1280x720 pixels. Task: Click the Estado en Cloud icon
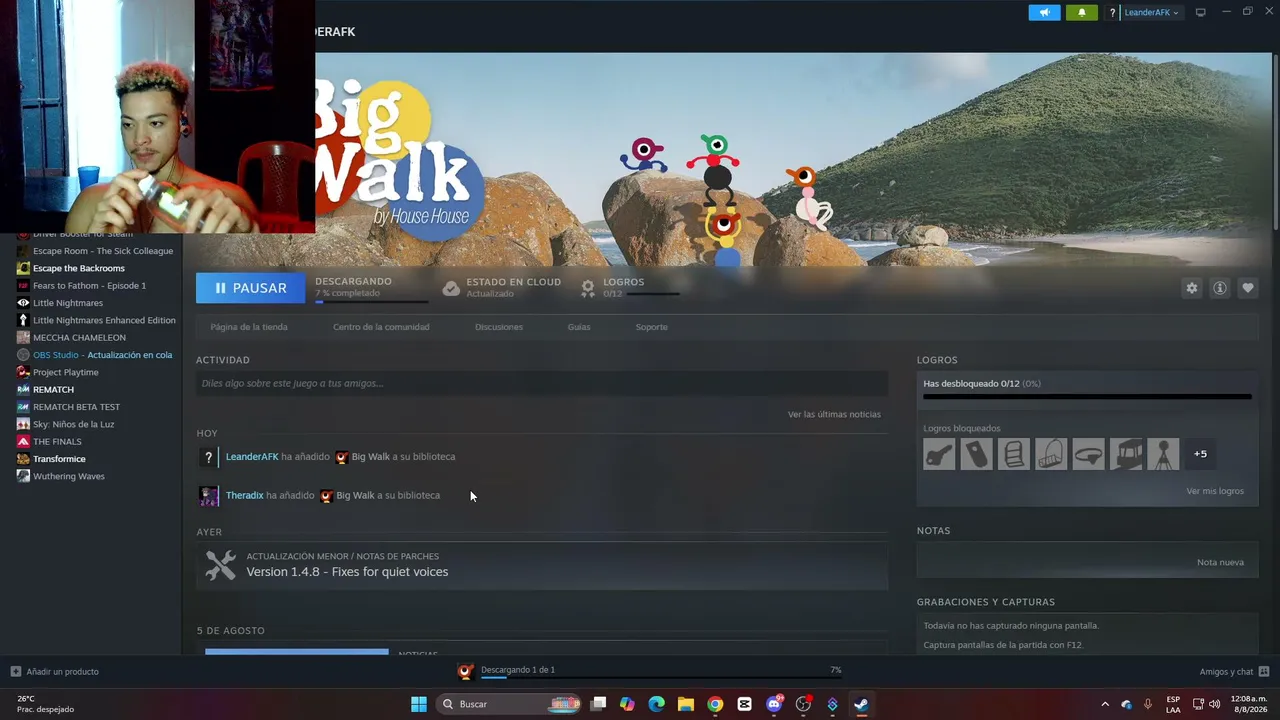(x=451, y=288)
